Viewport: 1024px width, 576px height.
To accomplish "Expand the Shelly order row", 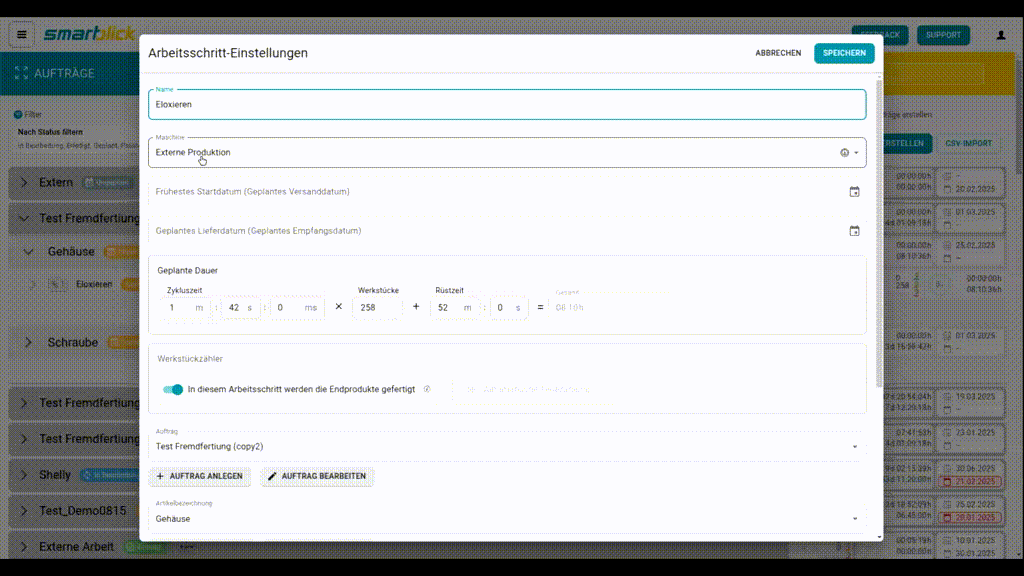I will coord(24,475).
